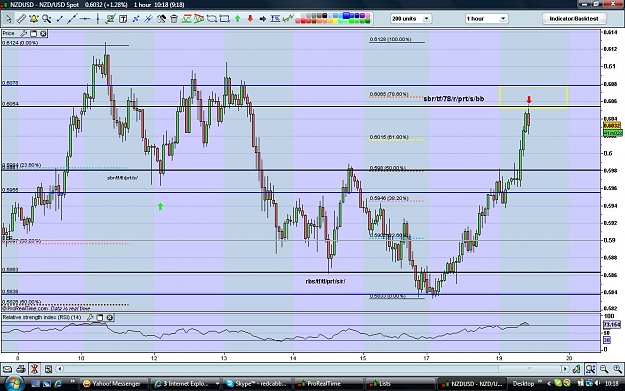Click the trash bin delete tool
This screenshot has width=625, height=391.
point(174,19)
